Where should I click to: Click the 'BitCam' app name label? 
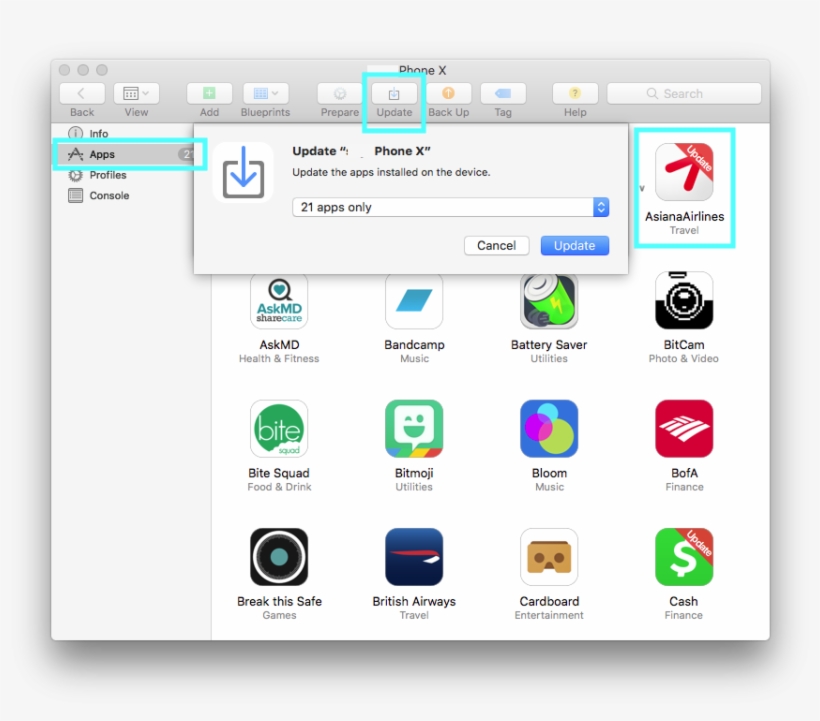click(x=684, y=345)
